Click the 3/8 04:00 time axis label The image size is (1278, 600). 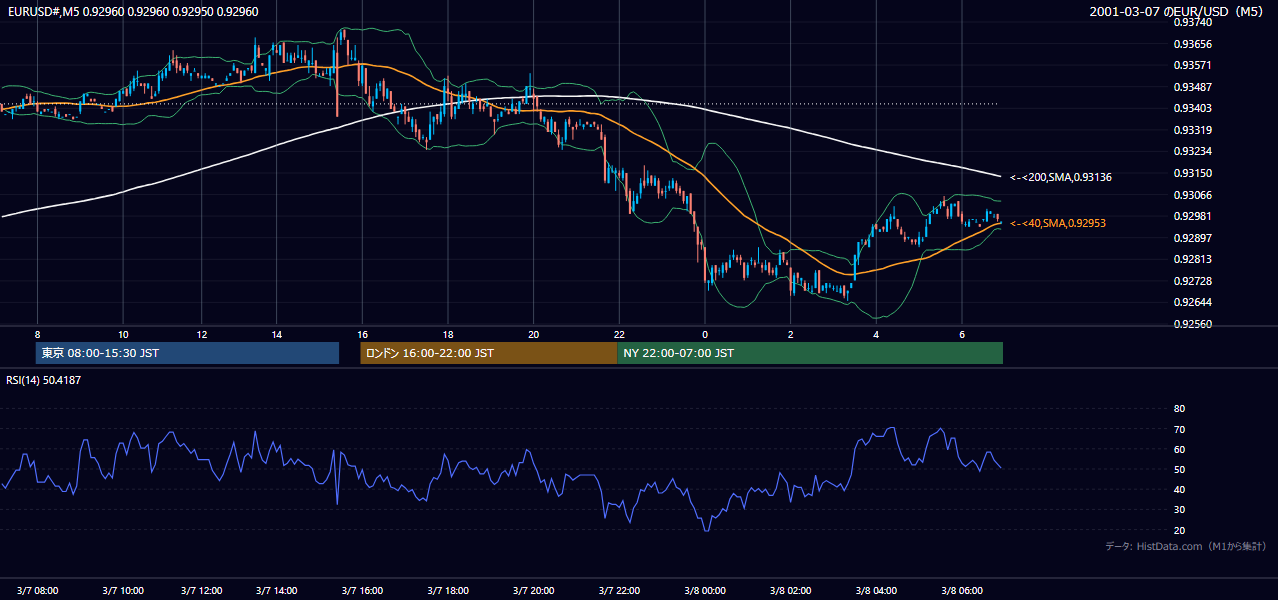pyautogui.click(x=876, y=591)
